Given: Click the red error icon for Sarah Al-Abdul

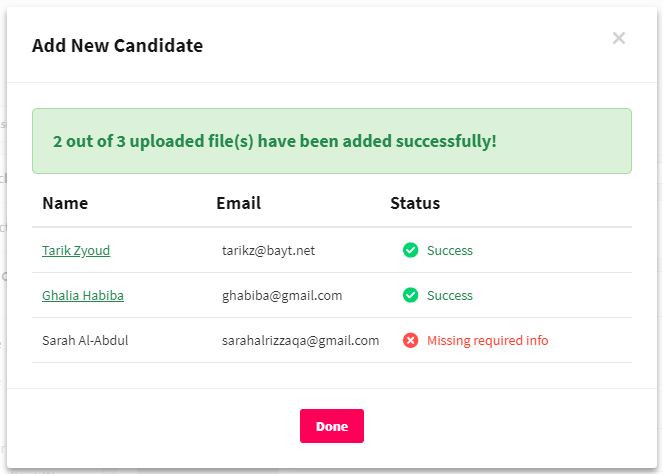Looking at the screenshot, I should click(410, 340).
